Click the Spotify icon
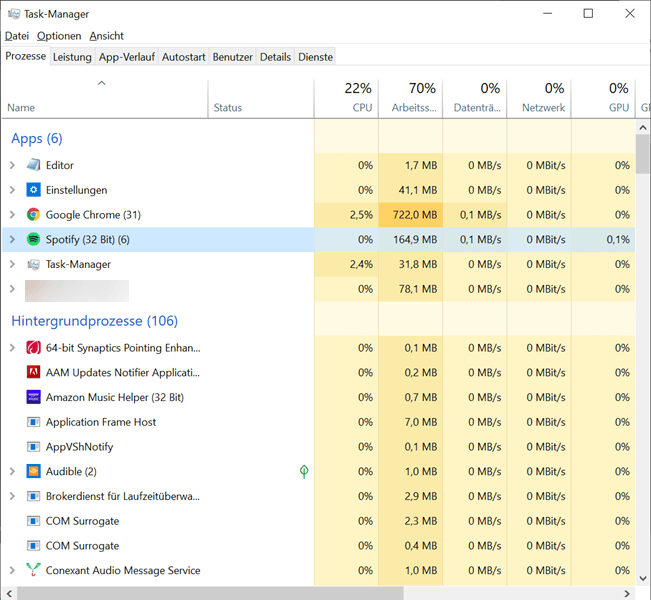The image size is (651, 600). point(33,239)
